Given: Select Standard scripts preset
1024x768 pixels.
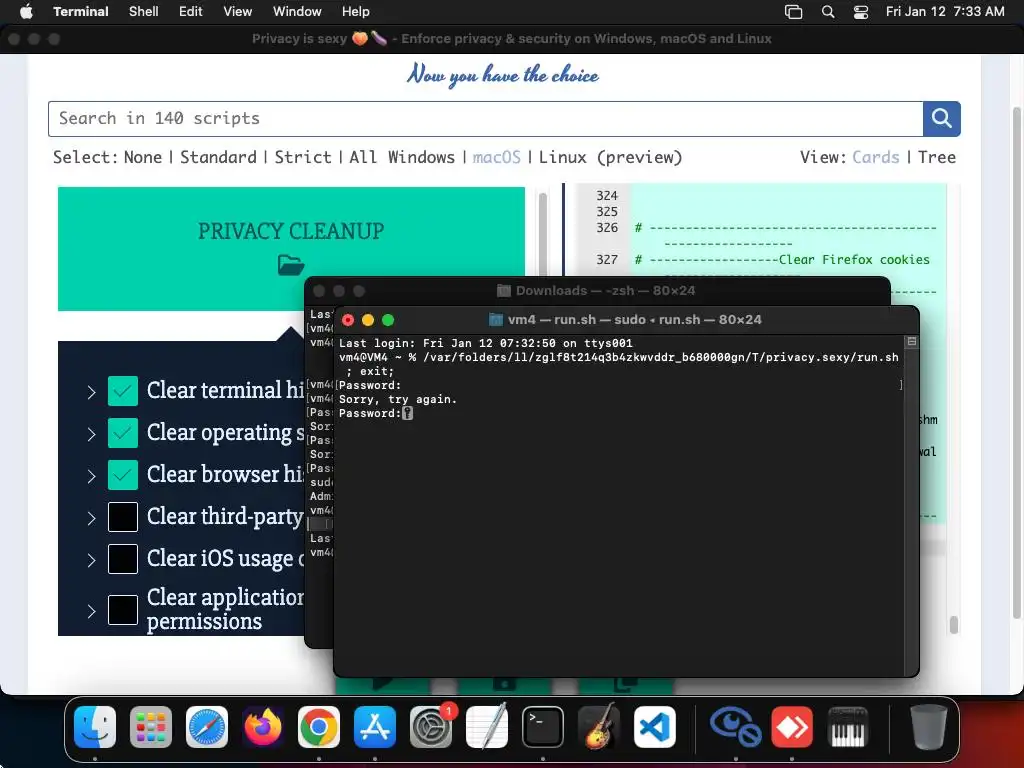Looking at the screenshot, I should 218,157.
